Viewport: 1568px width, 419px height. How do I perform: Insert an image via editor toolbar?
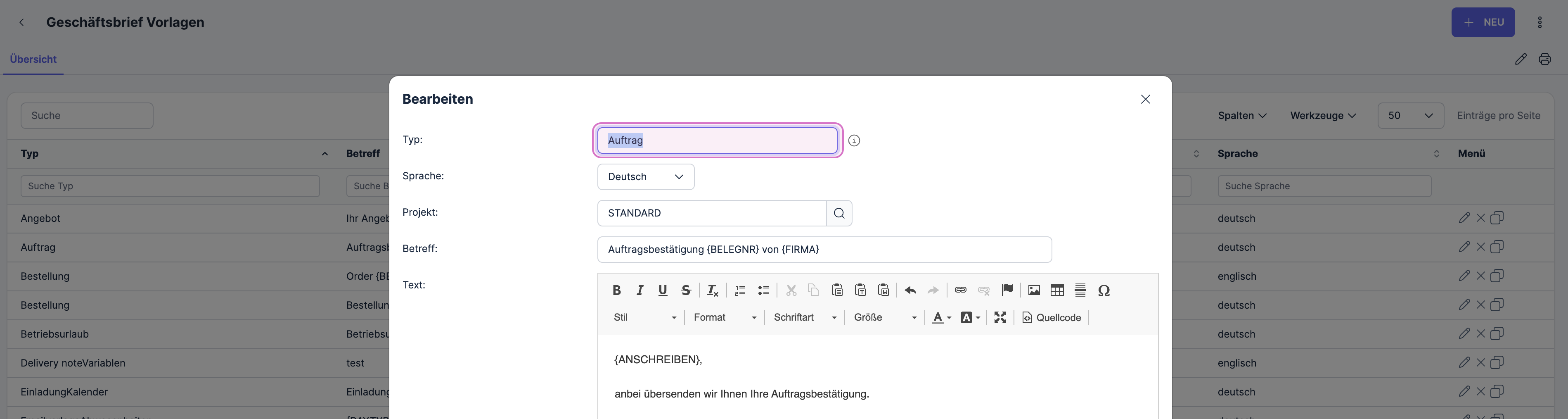[1033, 290]
